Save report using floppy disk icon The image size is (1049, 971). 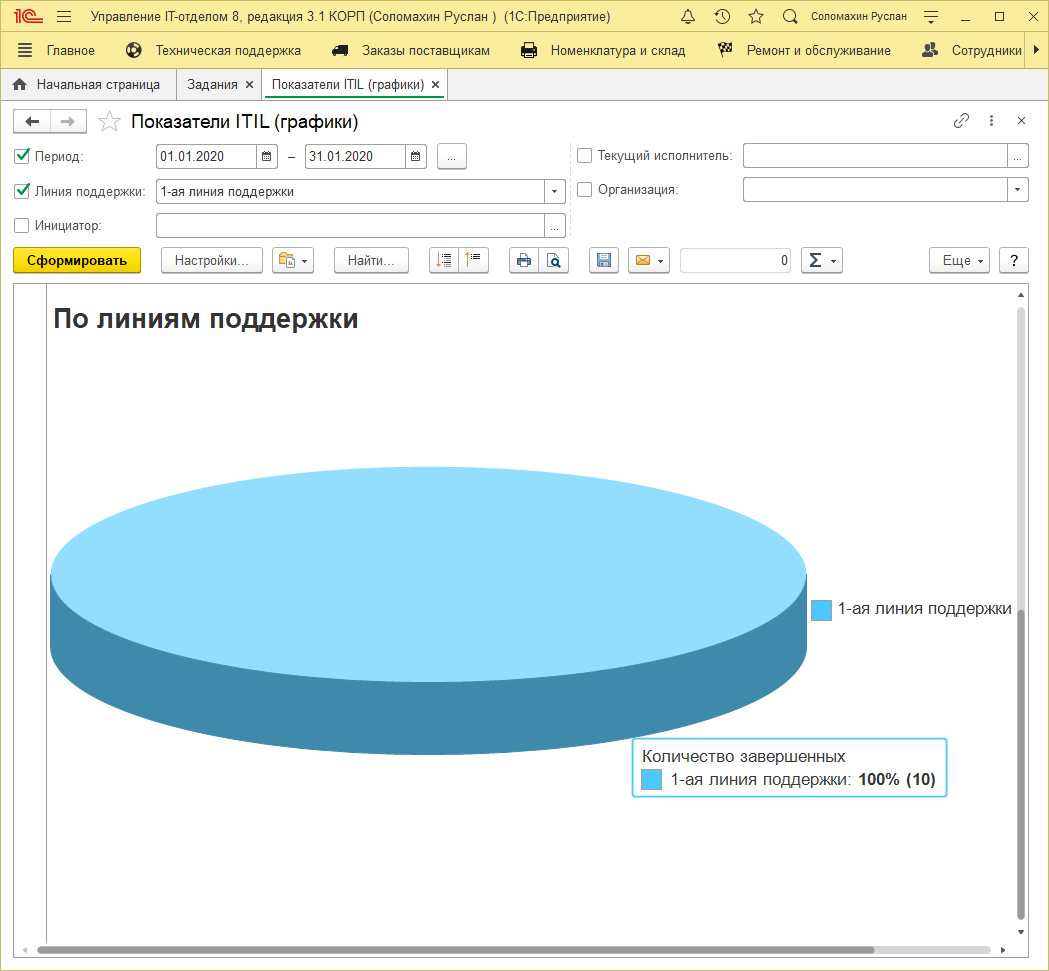pos(603,261)
